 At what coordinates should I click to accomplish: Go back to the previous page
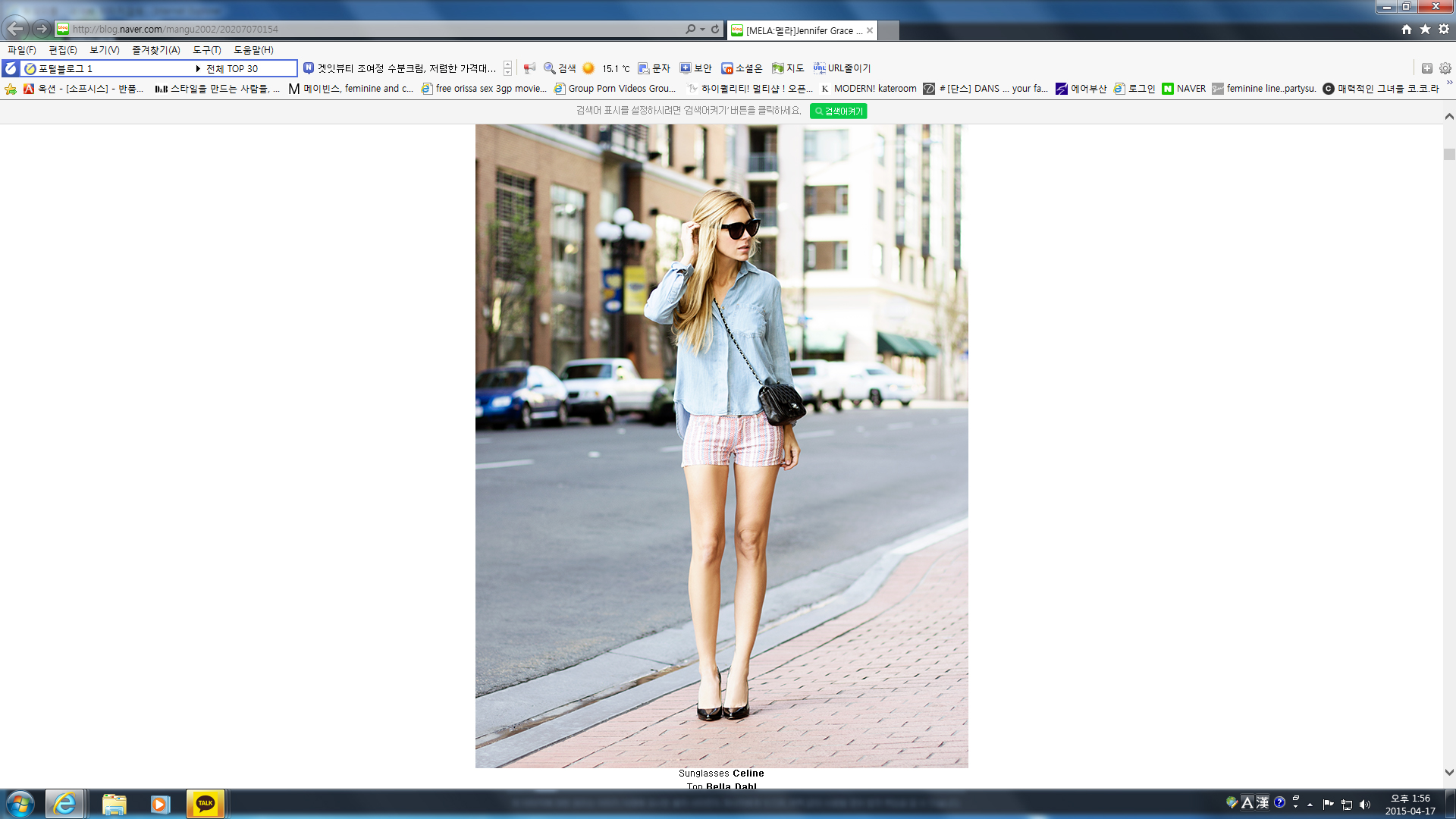point(15,29)
